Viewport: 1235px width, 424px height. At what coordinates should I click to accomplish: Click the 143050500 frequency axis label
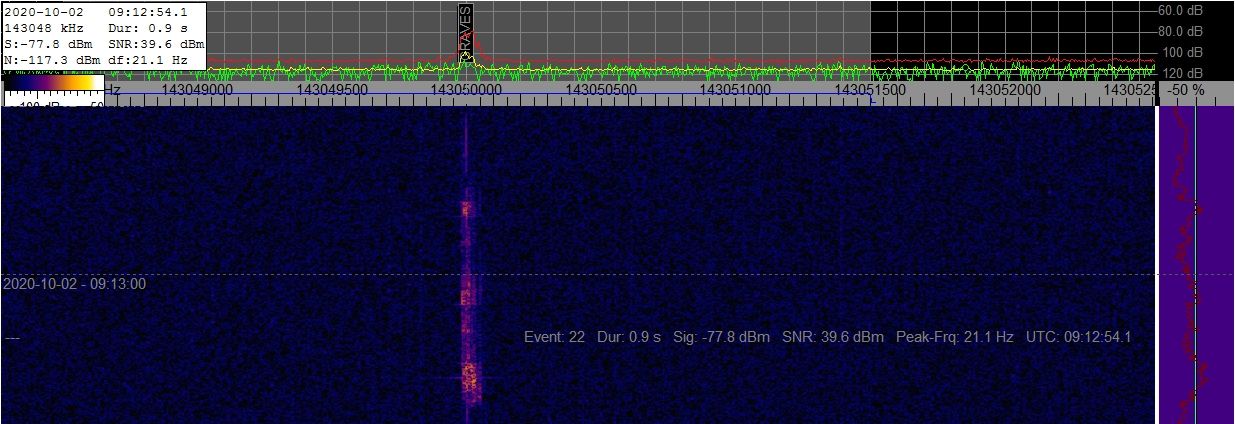coord(602,90)
